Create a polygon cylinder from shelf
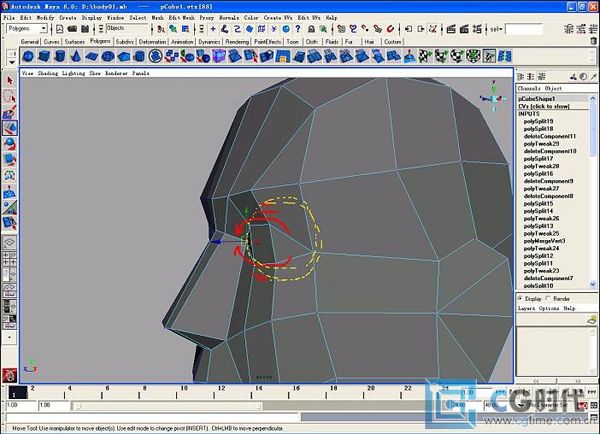Image resolution: width=600 pixels, height=434 pixels. click(x=60, y=57)
